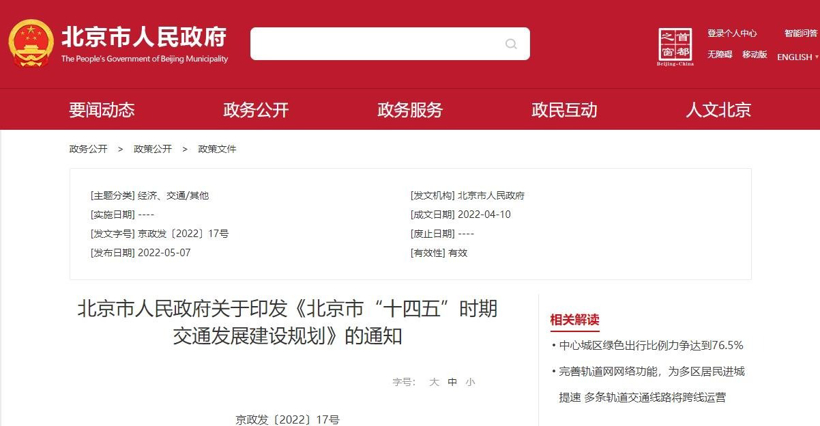
Task: Set font size to 大
Action: click(x=434, y=382)
